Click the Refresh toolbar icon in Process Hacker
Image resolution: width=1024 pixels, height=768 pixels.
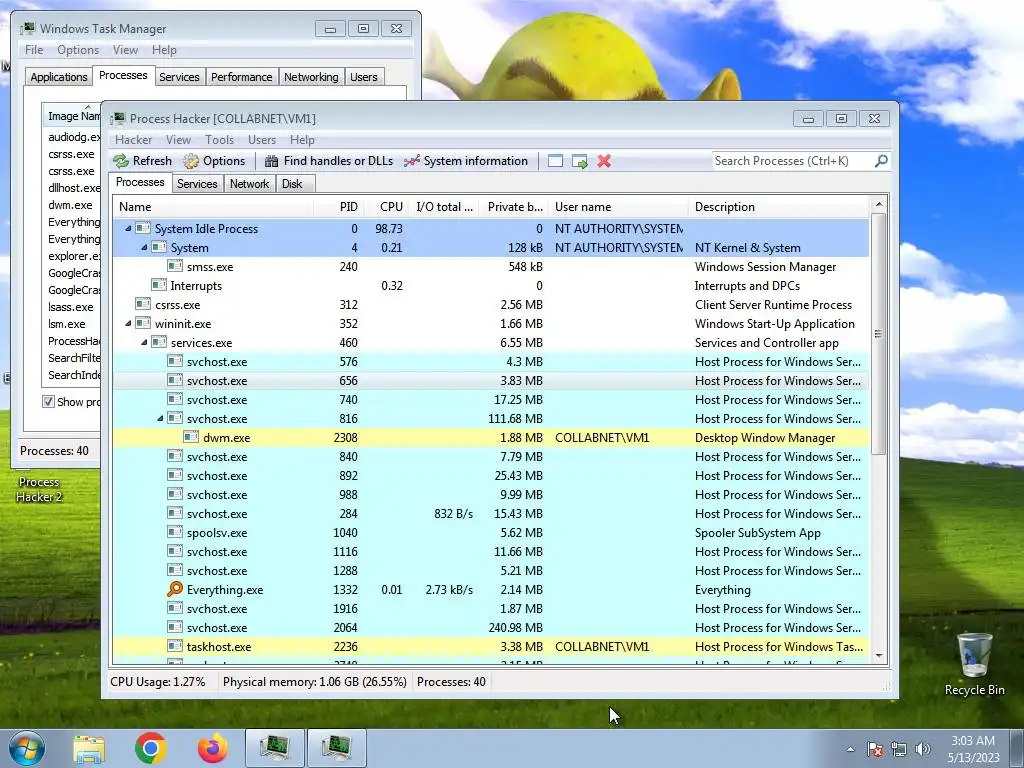[121, 161]
